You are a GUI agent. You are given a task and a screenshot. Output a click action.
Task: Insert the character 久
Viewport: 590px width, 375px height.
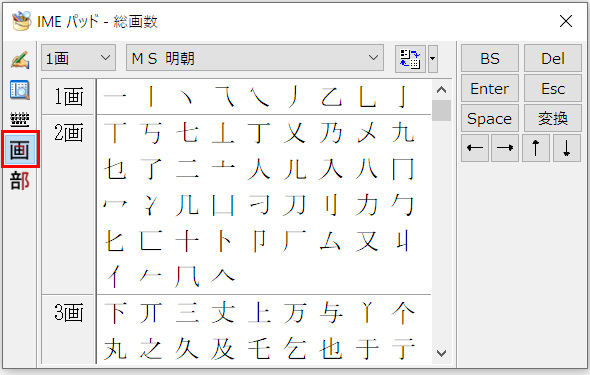click(x=187, y=349)
